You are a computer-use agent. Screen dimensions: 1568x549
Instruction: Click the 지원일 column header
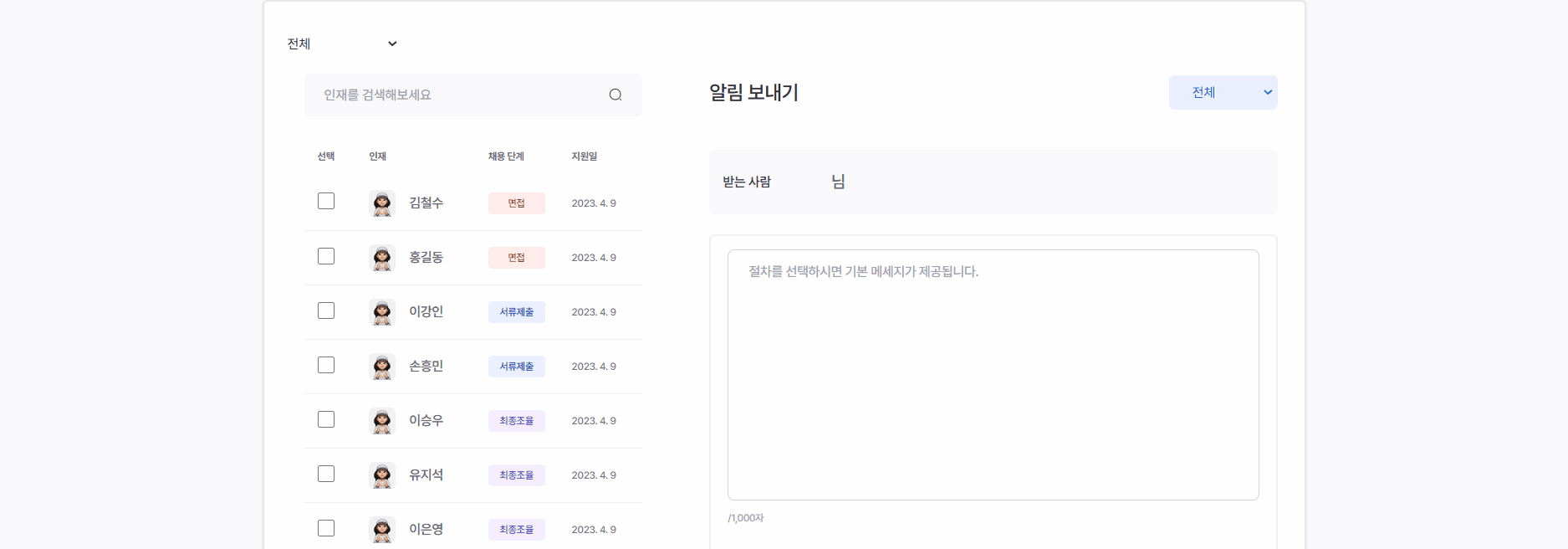(x=584, y=156)
